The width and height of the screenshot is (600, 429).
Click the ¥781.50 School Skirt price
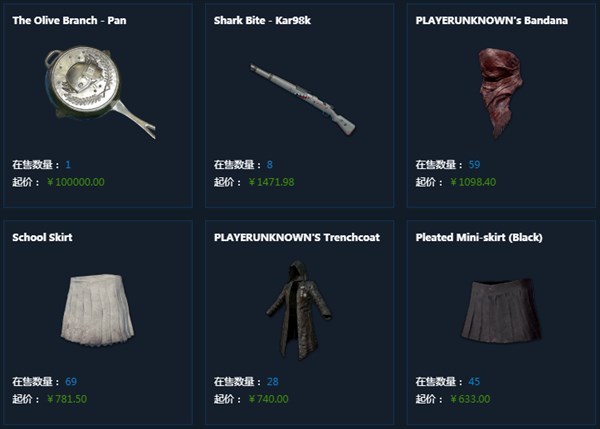click(67, 399)
